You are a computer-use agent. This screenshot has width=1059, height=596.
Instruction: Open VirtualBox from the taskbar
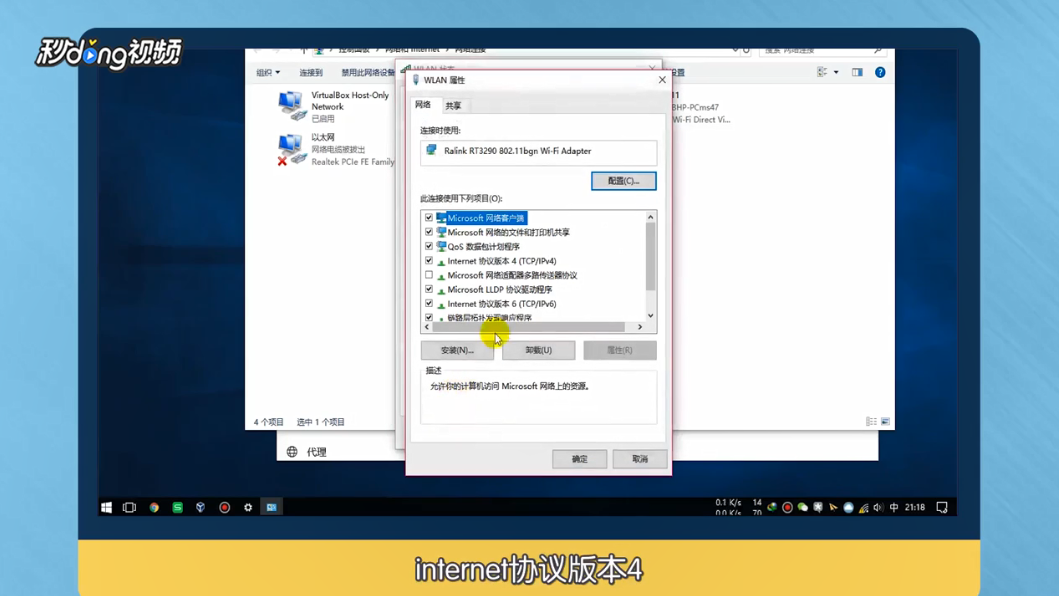pyautogui.click(x=201, y=507)
